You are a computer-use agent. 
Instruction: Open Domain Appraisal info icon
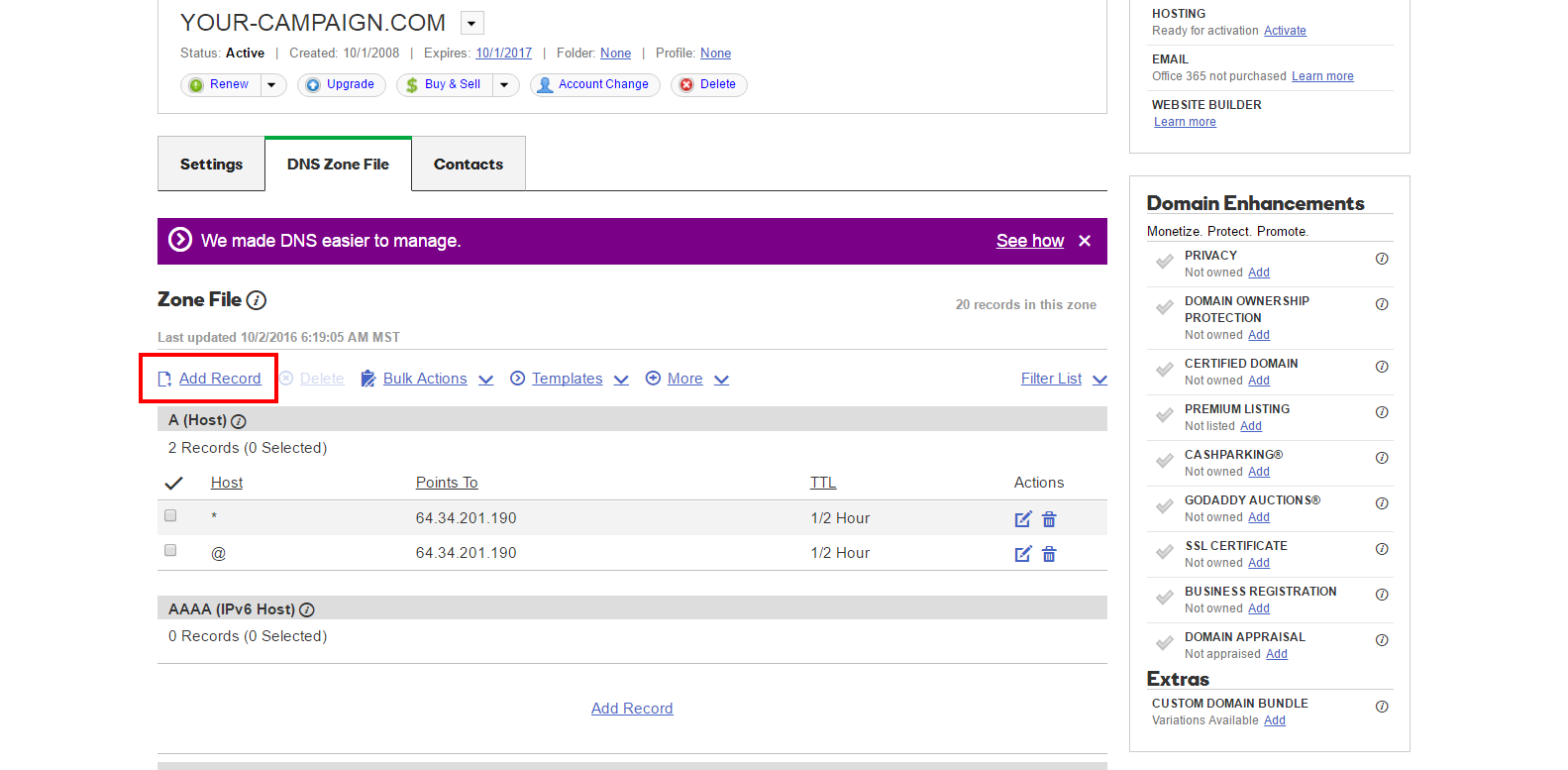tap(1382, 640)
